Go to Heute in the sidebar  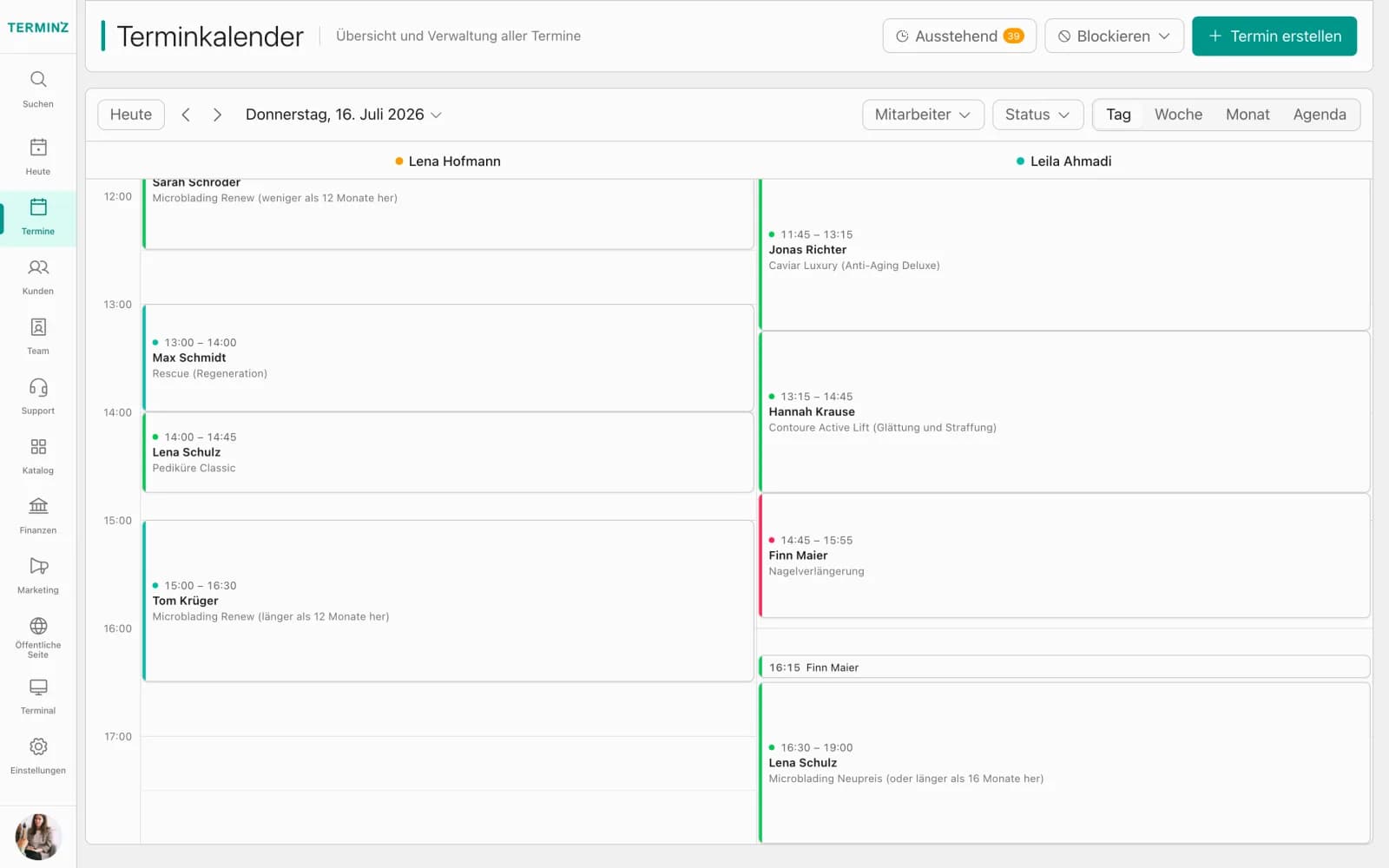38,157
